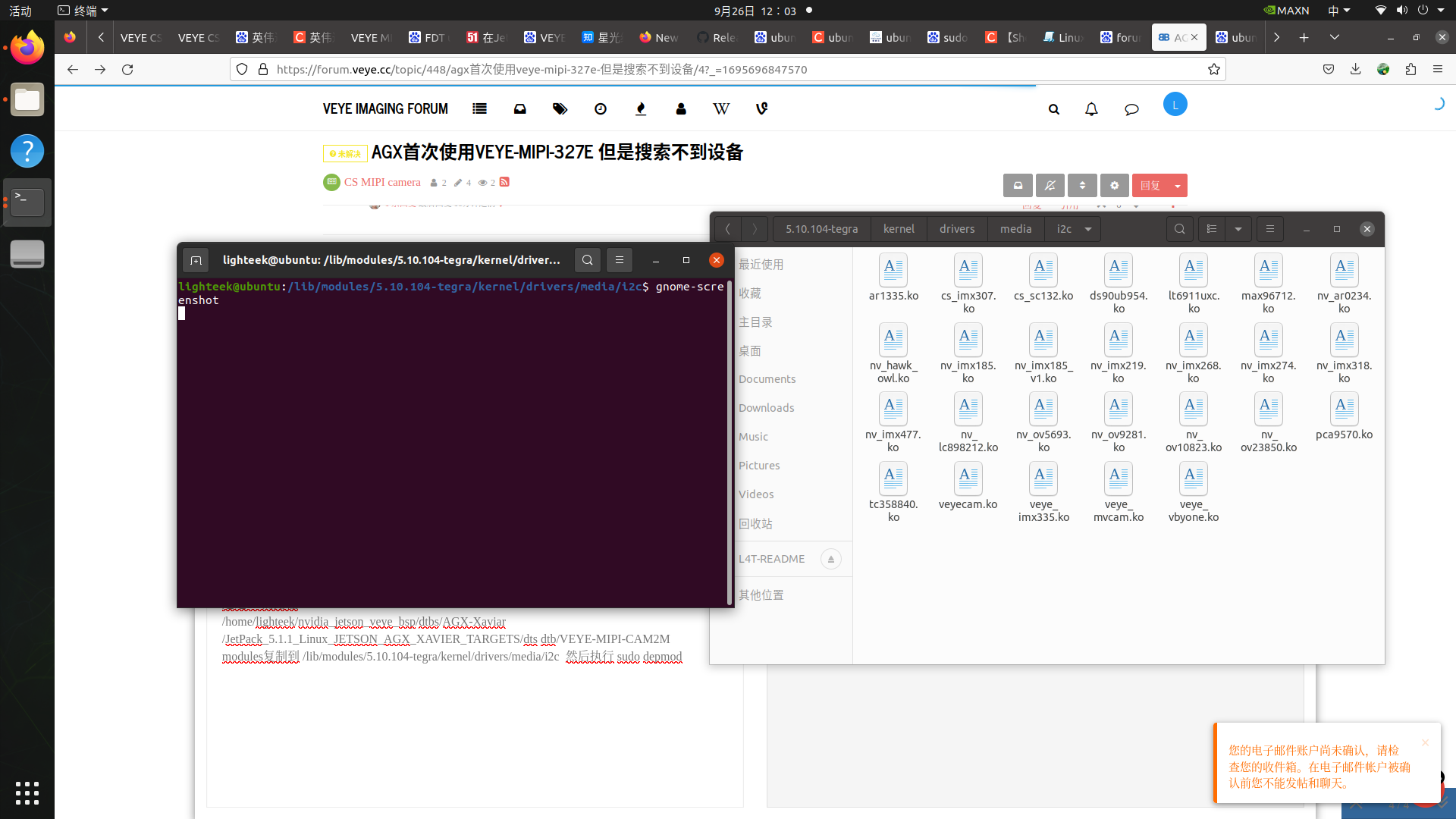Open Activities overview in top bar

pyautogui.click(x=20, y=11)
